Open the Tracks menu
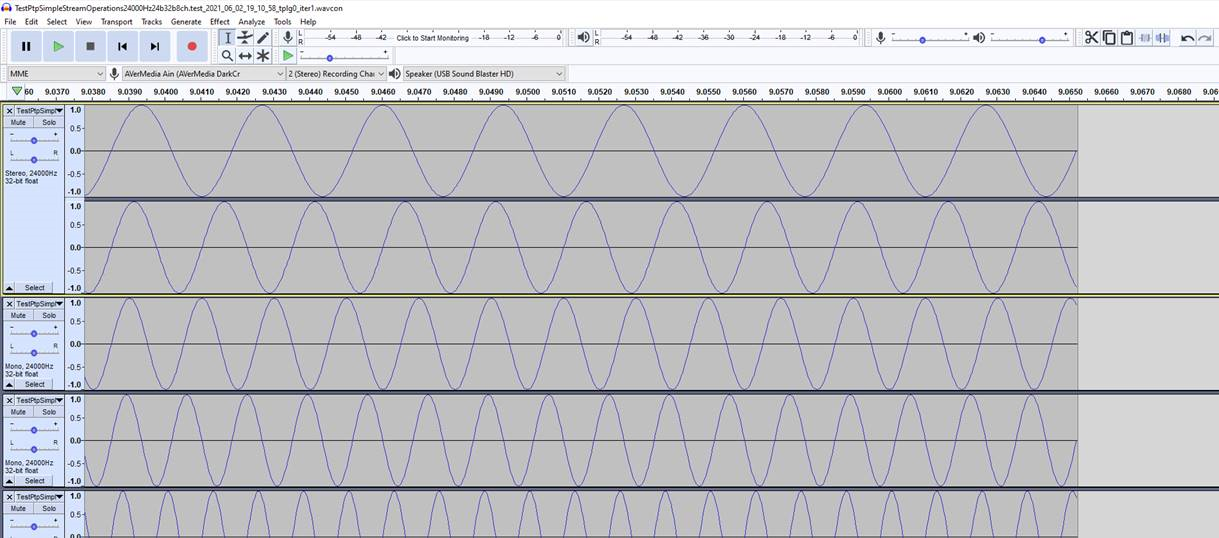The image size is (1219, 538). [x=151, y=21]
